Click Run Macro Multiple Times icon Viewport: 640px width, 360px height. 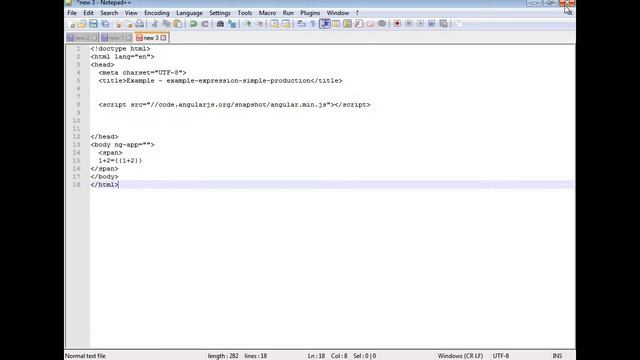[x=431, y=24]
